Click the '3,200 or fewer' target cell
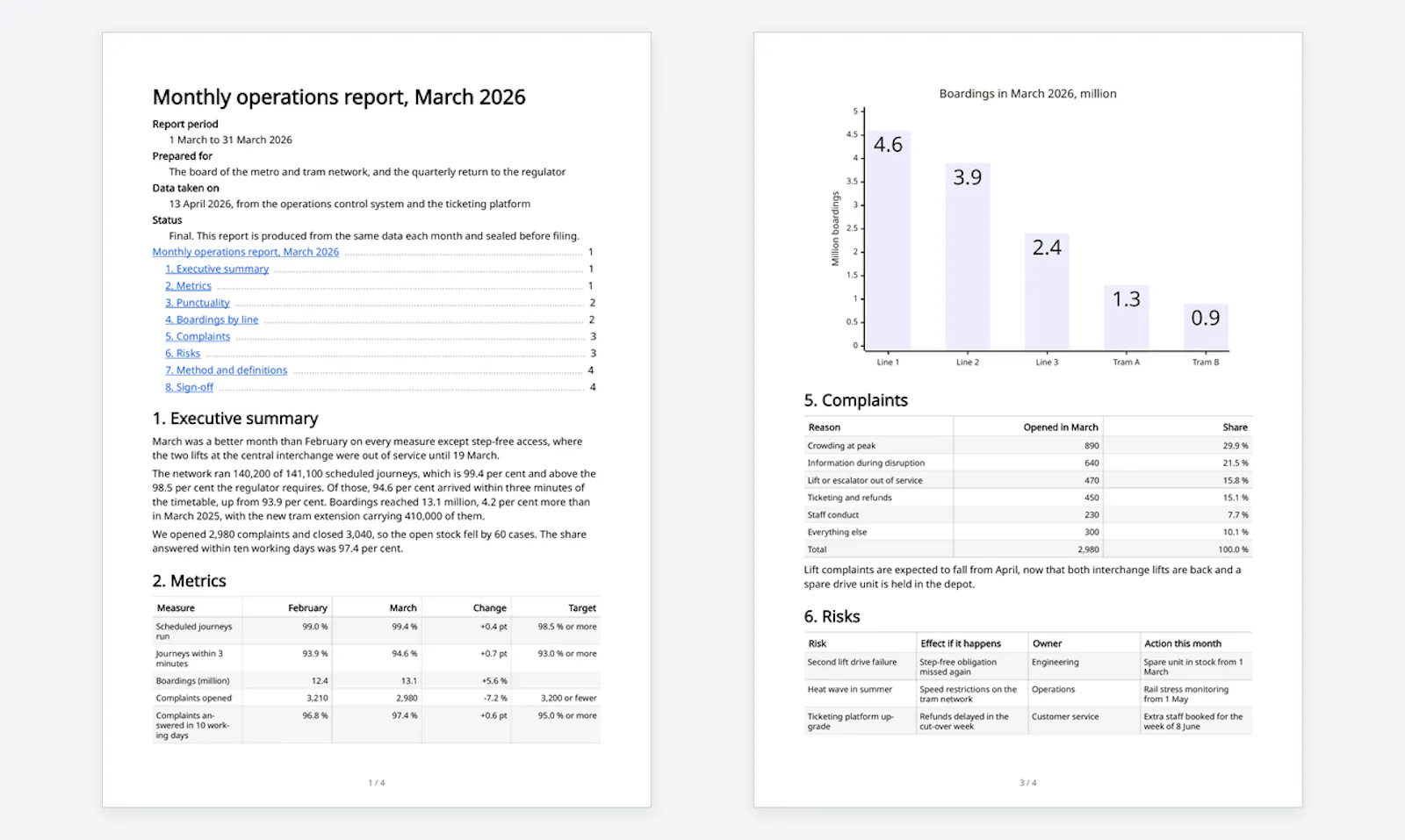 tap(568, 698)
